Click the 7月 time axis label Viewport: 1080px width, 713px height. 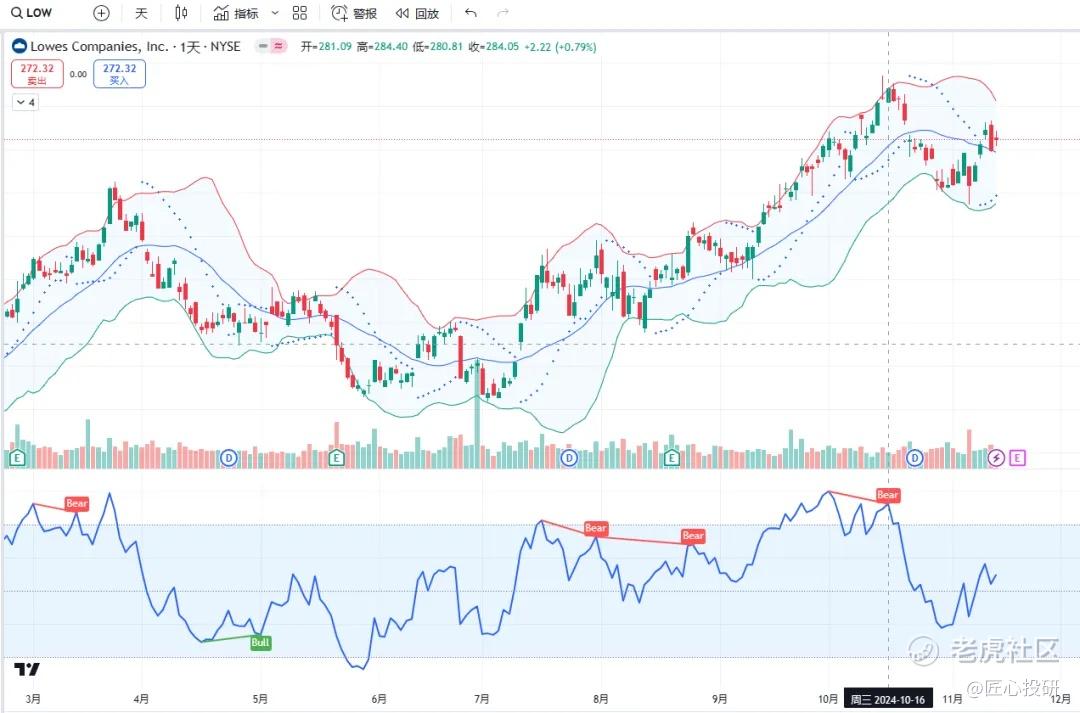(x=481, y=699)
